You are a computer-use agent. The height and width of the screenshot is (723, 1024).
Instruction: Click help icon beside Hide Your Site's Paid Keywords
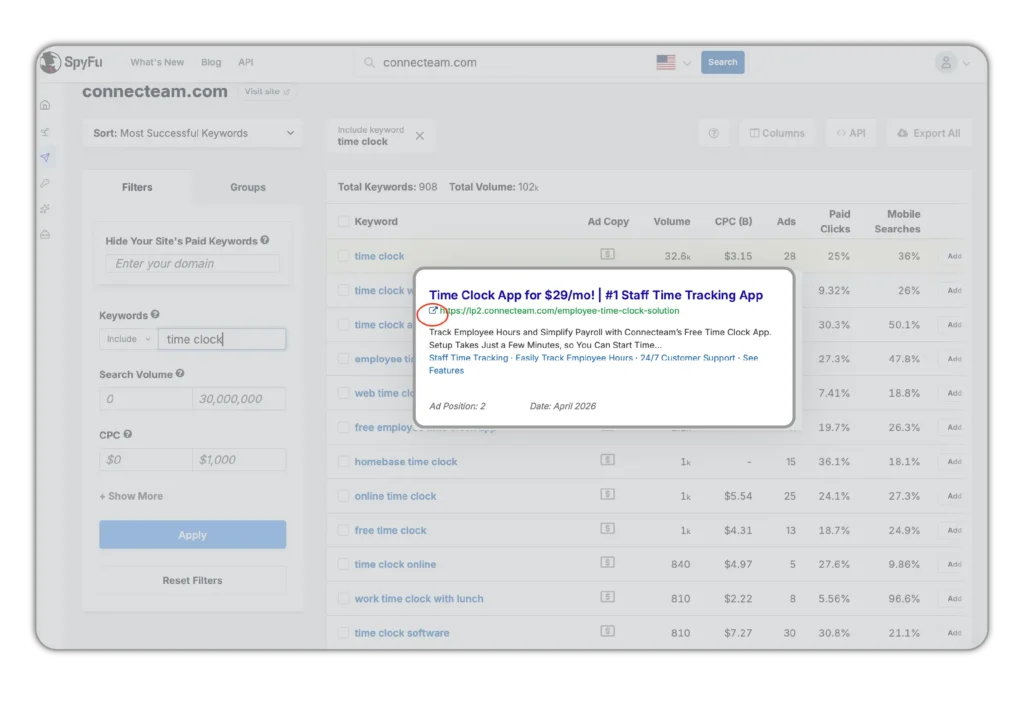pyautogui.click(x=264, y=240)
